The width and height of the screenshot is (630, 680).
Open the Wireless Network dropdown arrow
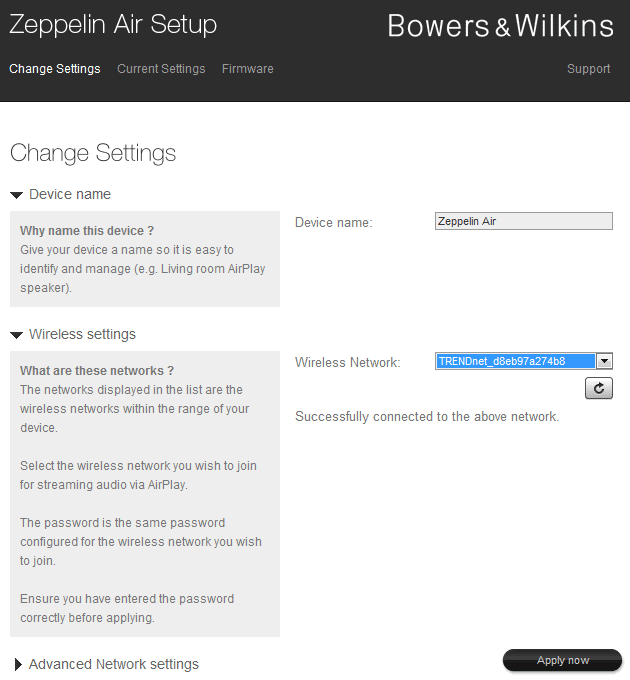pos(605,361)
